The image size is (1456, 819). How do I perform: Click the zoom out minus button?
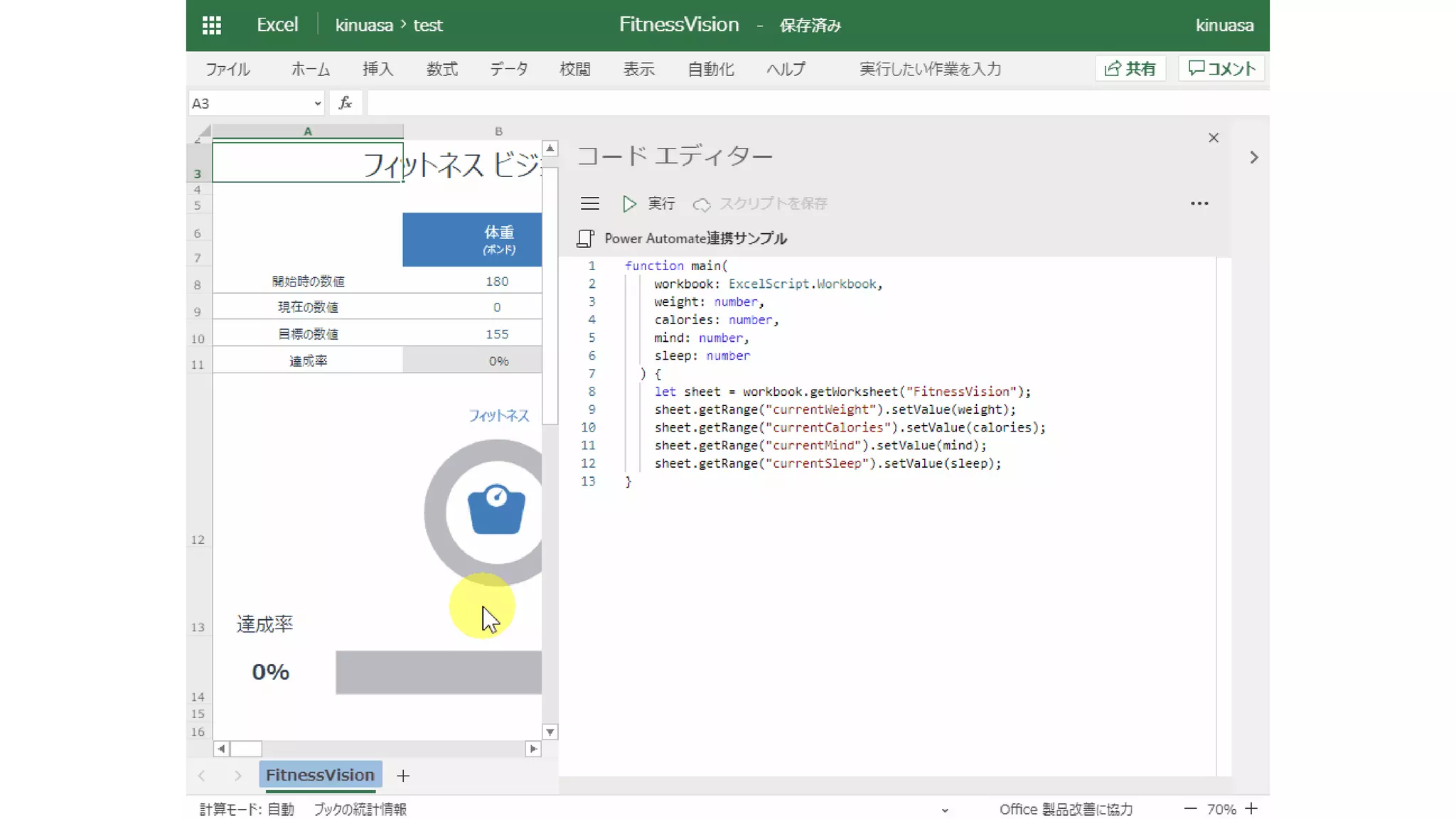coord(1190,809)
